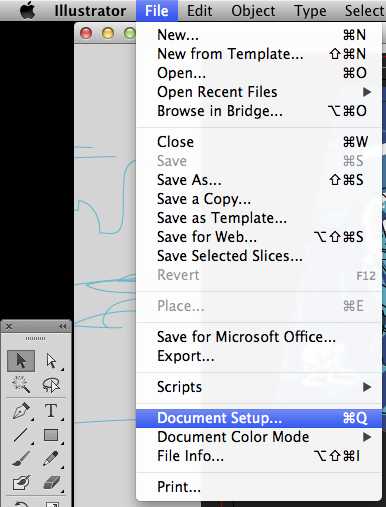Viewport: 386px width, 507px height.
Task: Click the green zoom window button
Action: pos(130,33)
